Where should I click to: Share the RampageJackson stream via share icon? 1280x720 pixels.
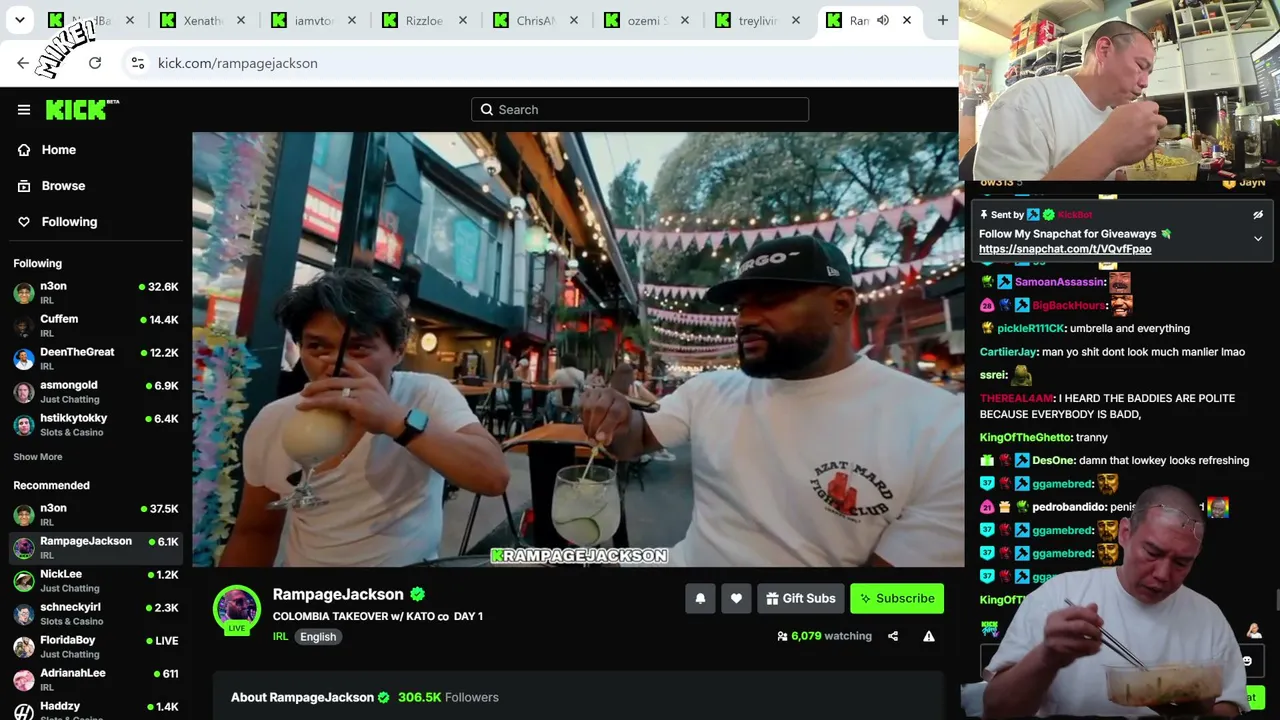click(893, 636)
